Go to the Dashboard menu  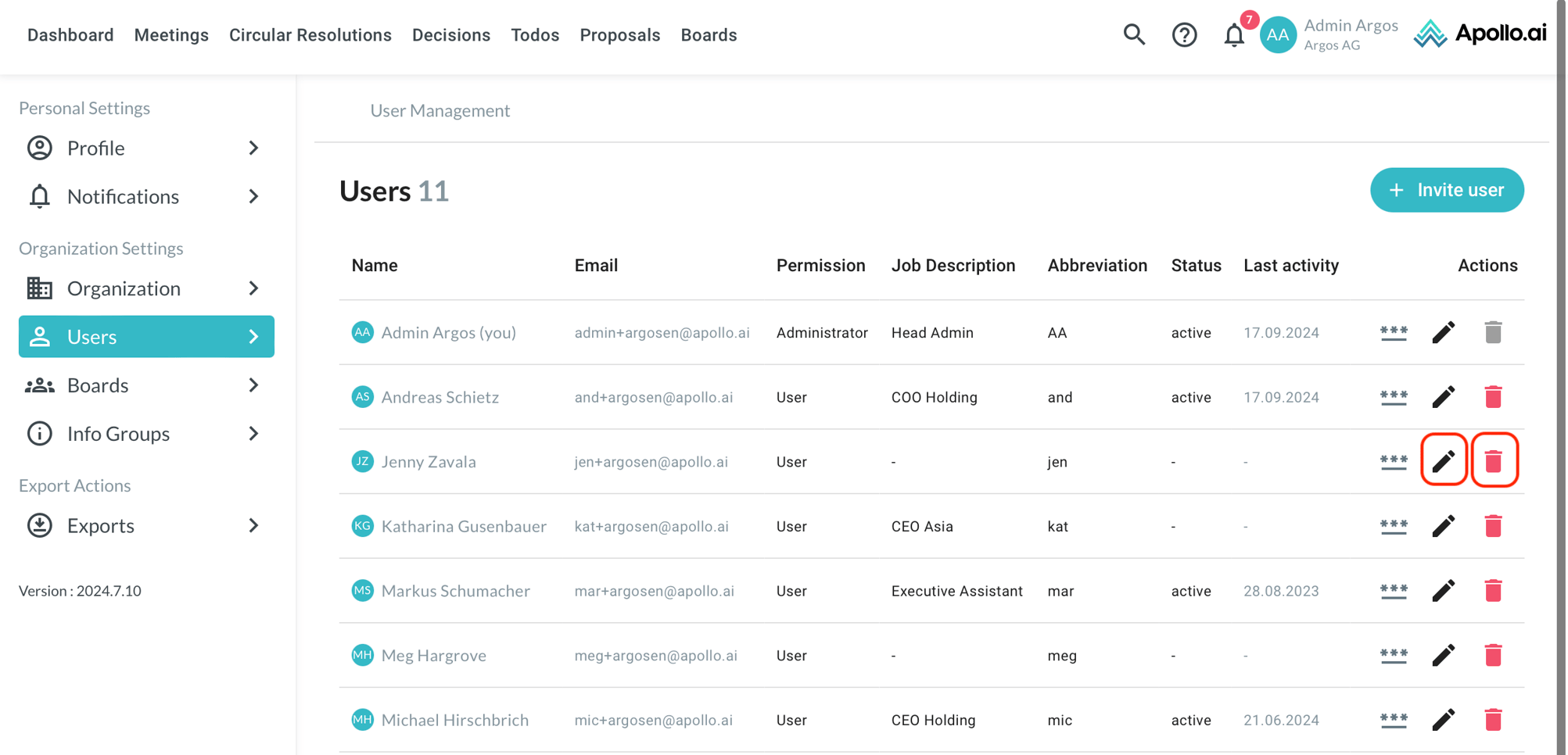click(70, 35)
